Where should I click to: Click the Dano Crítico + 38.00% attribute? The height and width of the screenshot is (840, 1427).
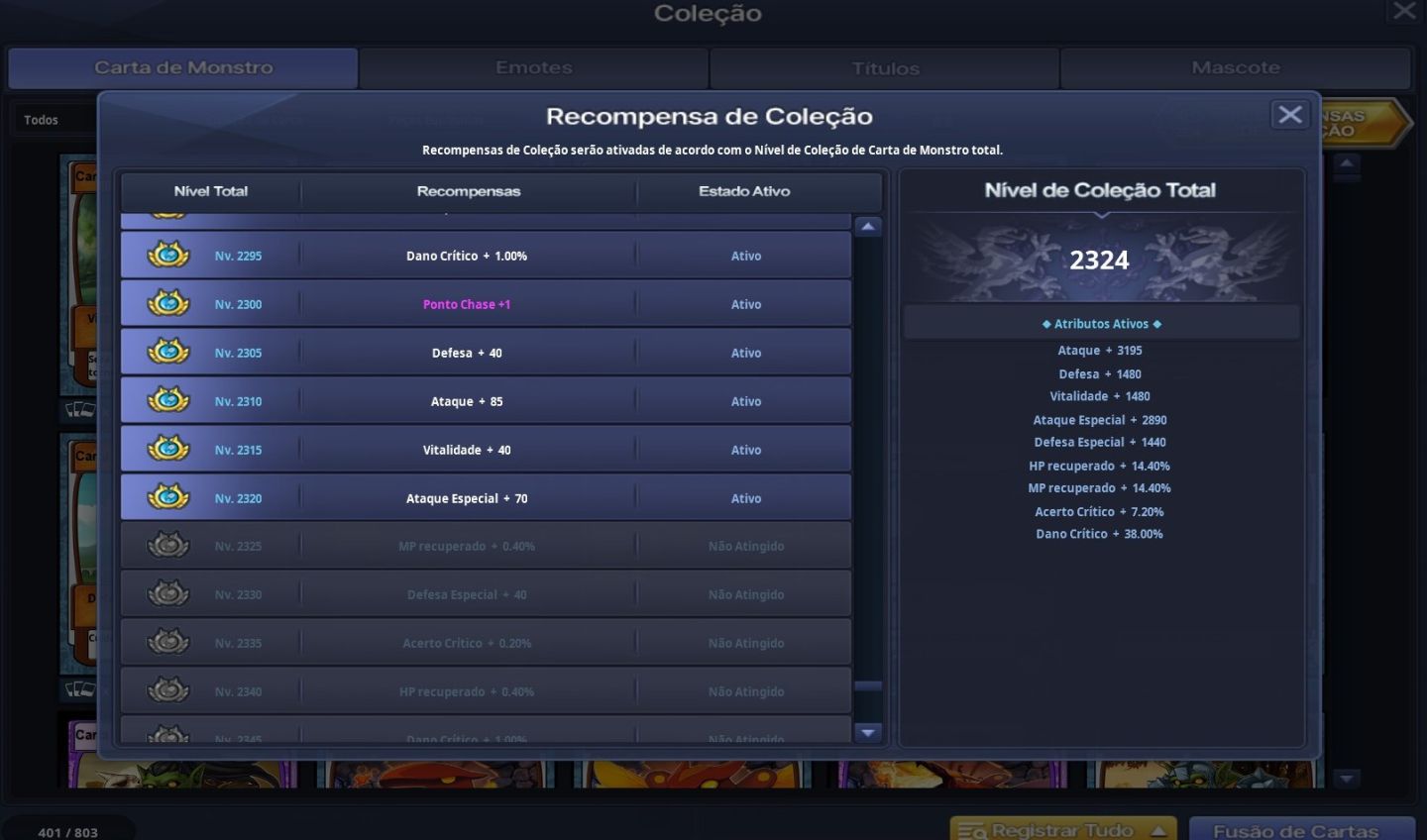(x=1100, y=534)
